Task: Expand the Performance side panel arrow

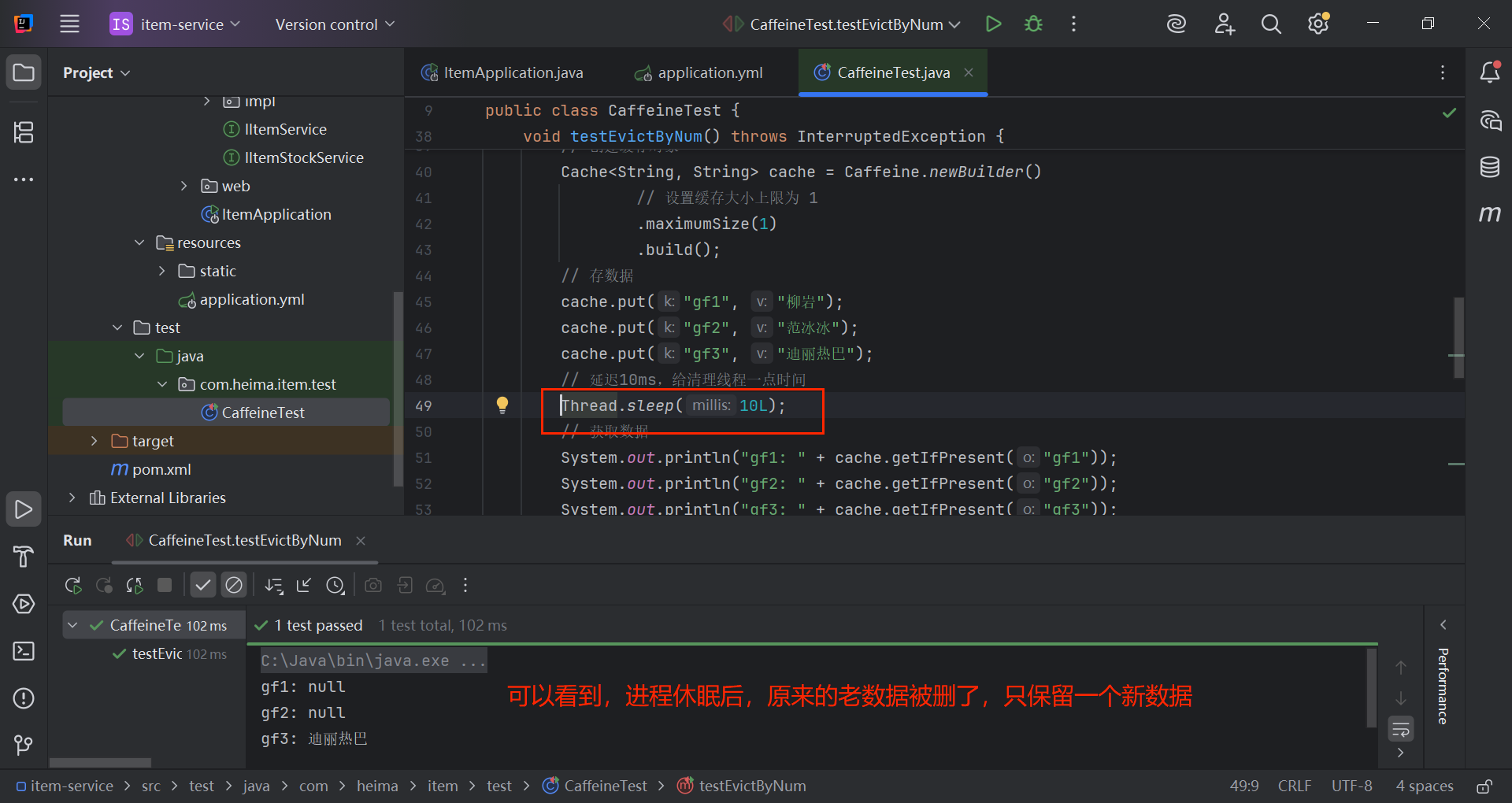Action: click(x=1443, y=624)
